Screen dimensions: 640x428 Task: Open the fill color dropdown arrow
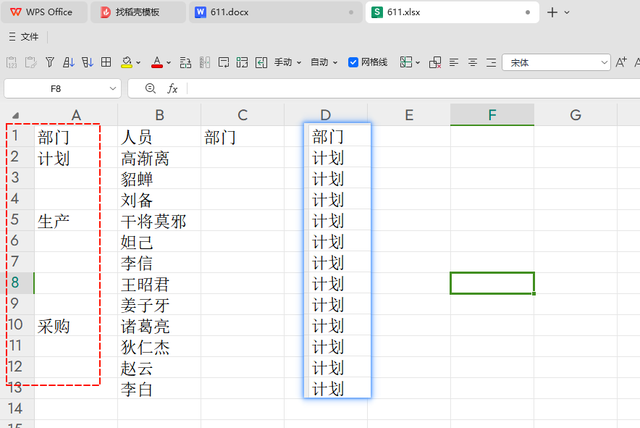[x=138, y=63]
